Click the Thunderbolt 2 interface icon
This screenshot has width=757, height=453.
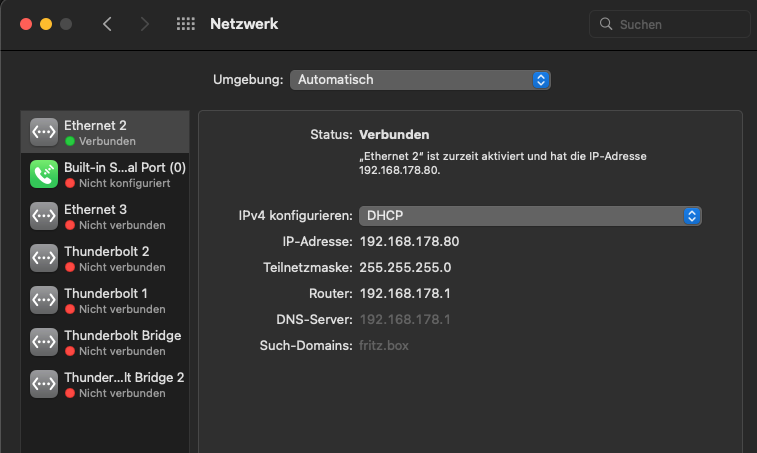click(x=45, y=259)
